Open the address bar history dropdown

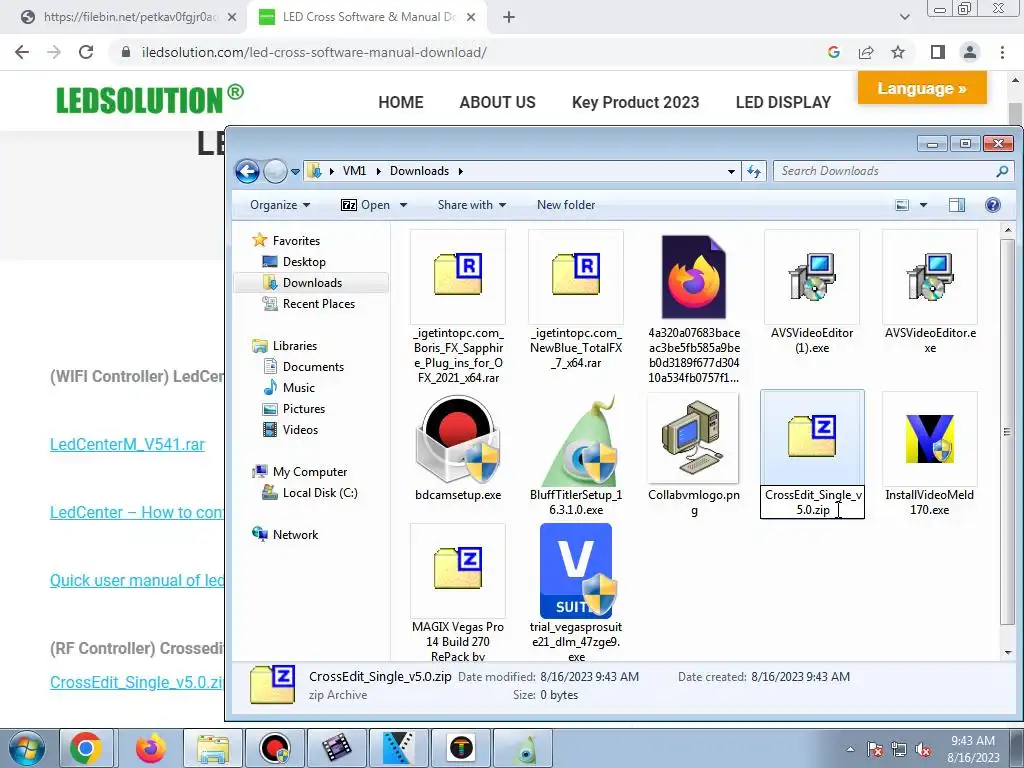pos(731,171)
